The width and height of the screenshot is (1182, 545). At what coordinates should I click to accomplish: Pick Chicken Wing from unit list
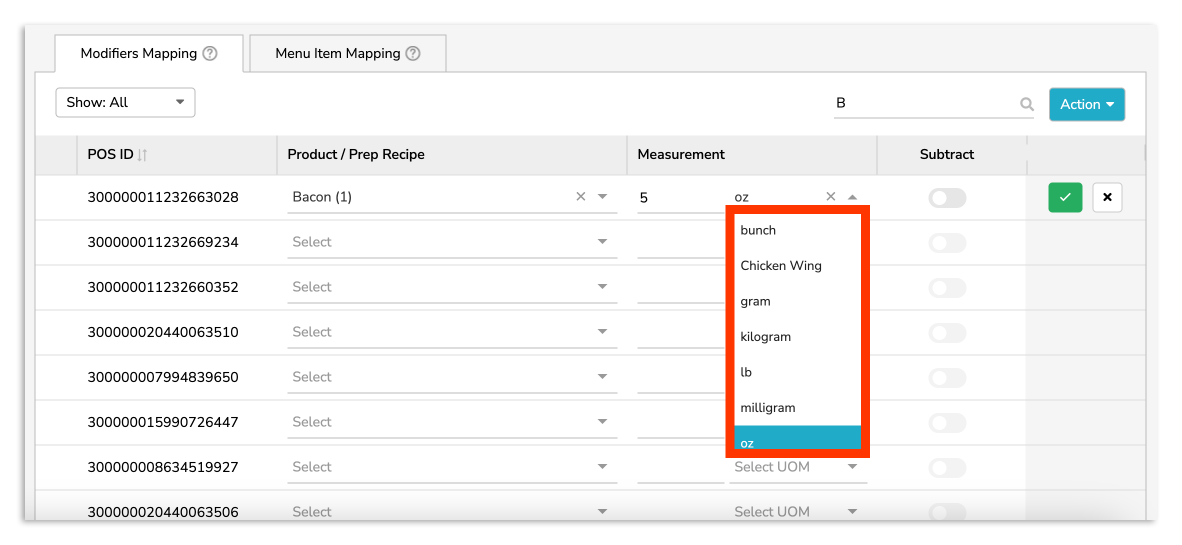click(781, 266)
